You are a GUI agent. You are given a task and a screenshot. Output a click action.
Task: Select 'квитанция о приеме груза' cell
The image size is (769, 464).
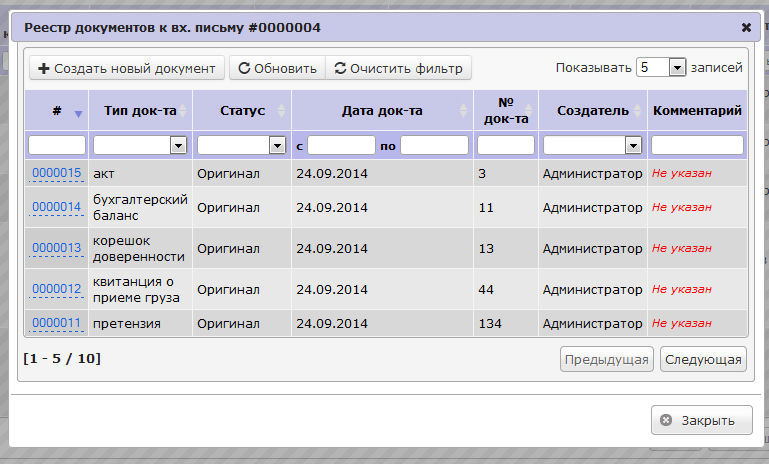[x=140, y=289]
